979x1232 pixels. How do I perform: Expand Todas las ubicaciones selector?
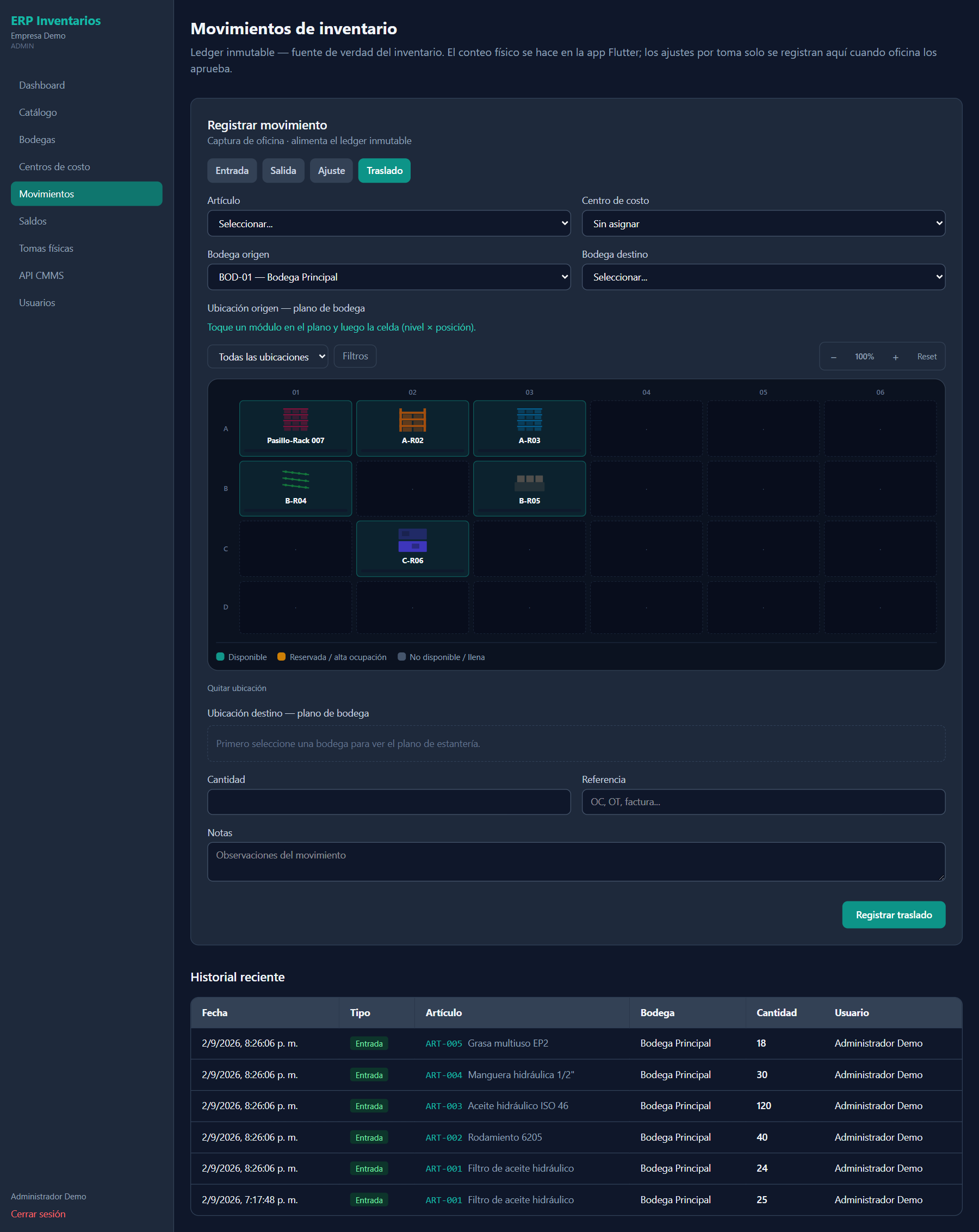268,357
